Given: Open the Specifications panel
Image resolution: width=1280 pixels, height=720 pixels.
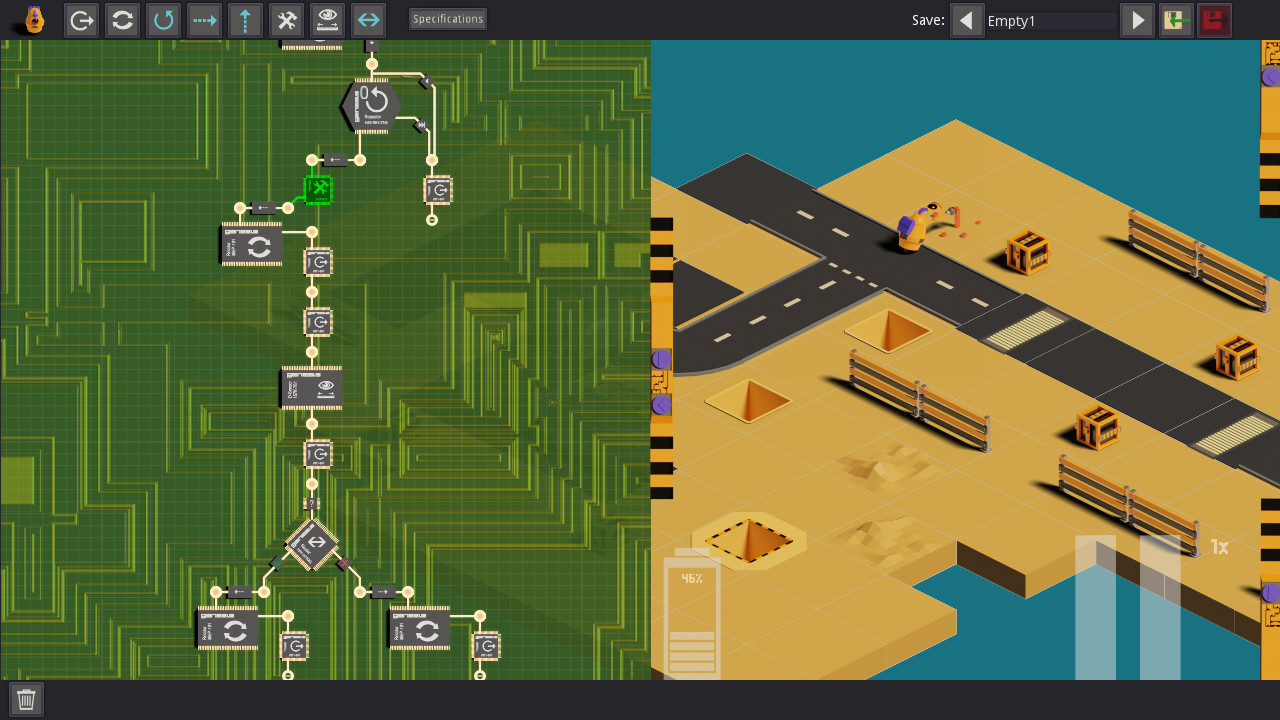Looking at the screenshot, I should (x=447, y=18).
